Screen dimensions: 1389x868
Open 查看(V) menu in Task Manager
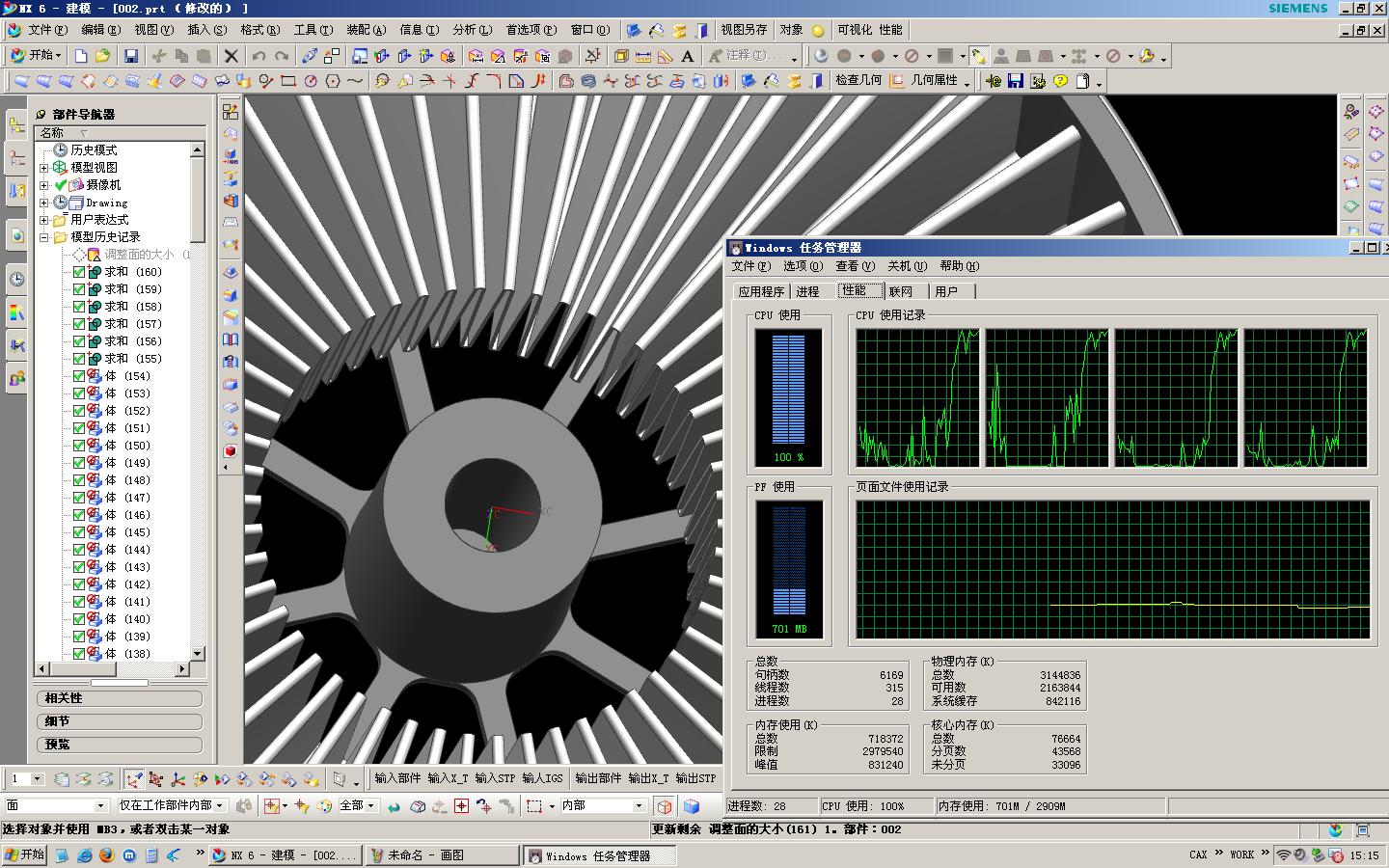click(x=855, y=266)
